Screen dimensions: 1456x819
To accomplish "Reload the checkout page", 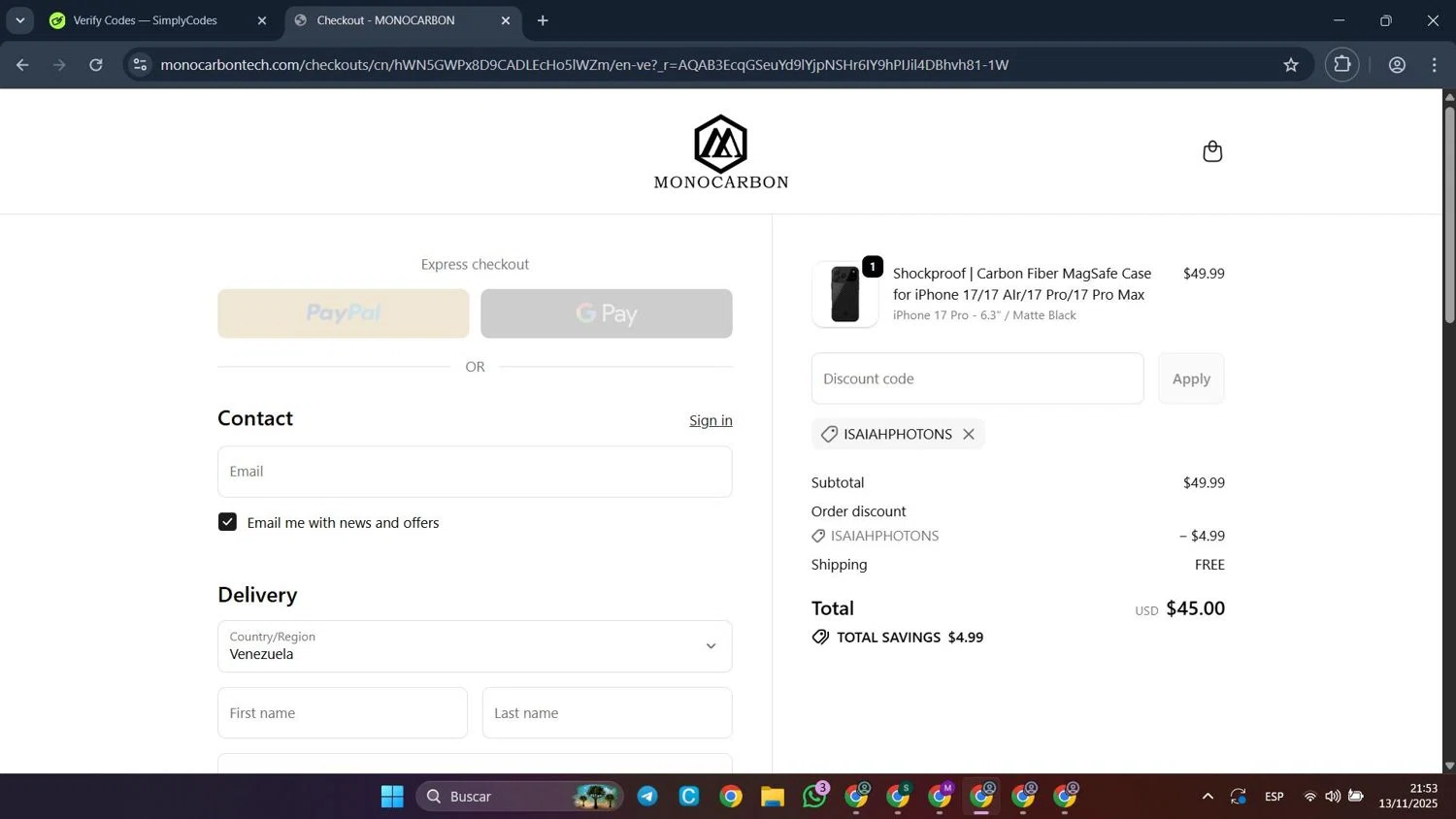I will click(96, 65).
